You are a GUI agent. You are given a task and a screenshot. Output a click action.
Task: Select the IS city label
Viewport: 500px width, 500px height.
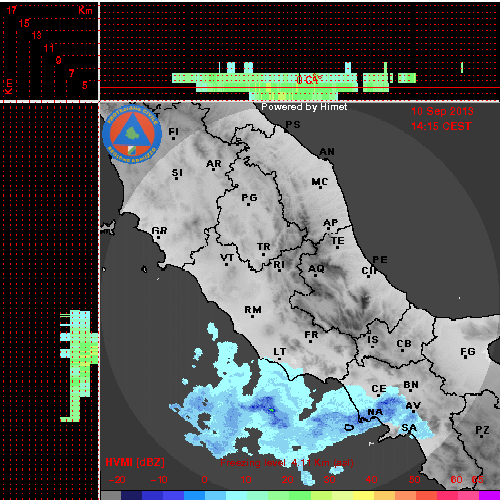(x=373, y=340)
